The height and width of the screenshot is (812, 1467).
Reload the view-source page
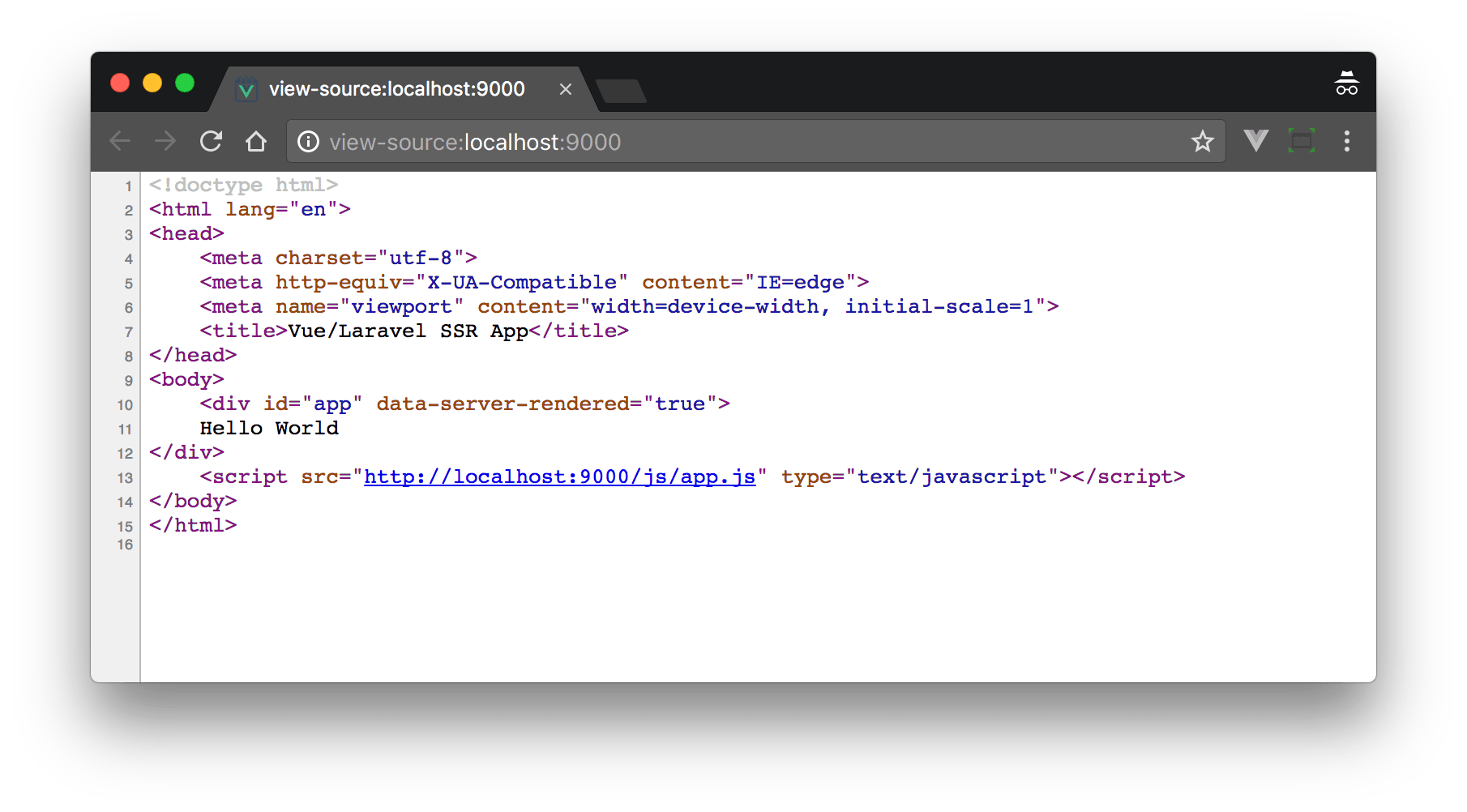(x=210, y=141)
